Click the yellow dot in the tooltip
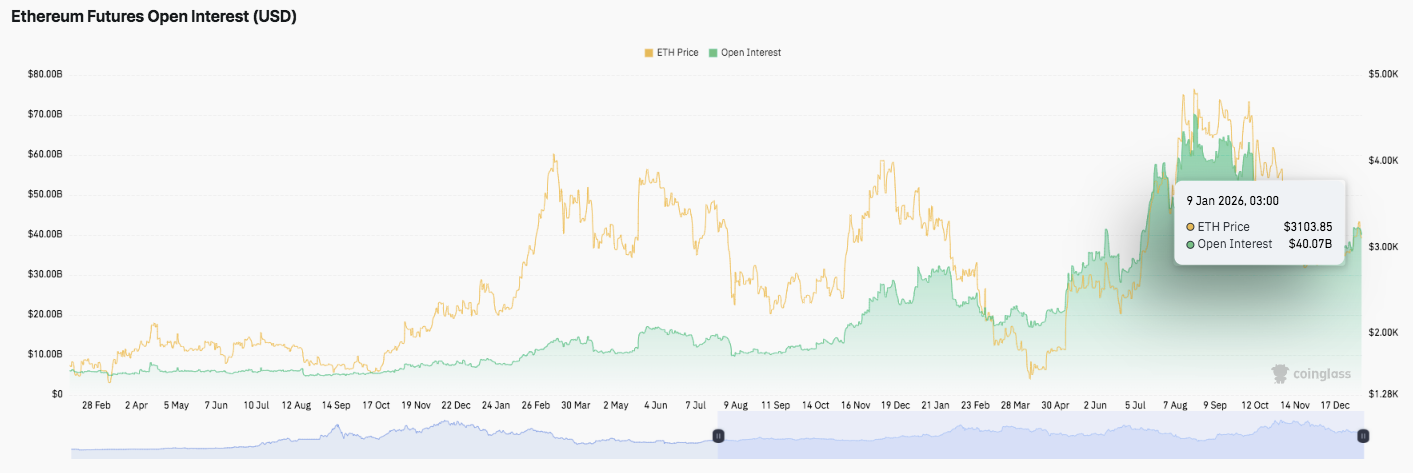Screen dimensions: 1413x473 pos(1190,227)
